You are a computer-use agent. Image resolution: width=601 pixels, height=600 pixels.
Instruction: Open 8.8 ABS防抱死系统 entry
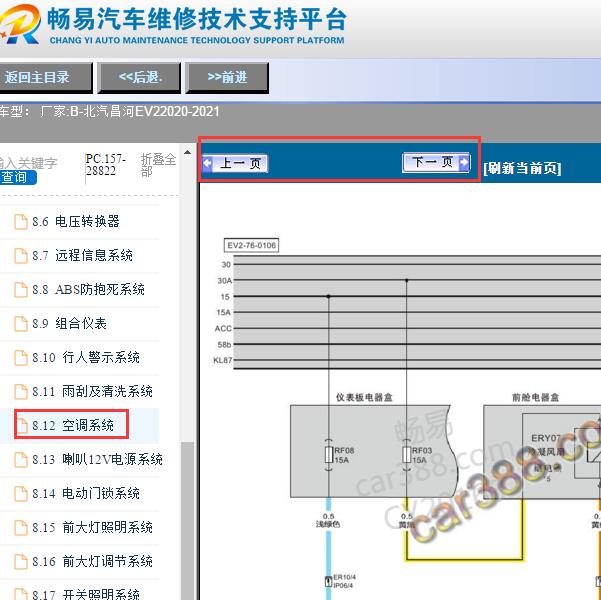tap(88, 289)
